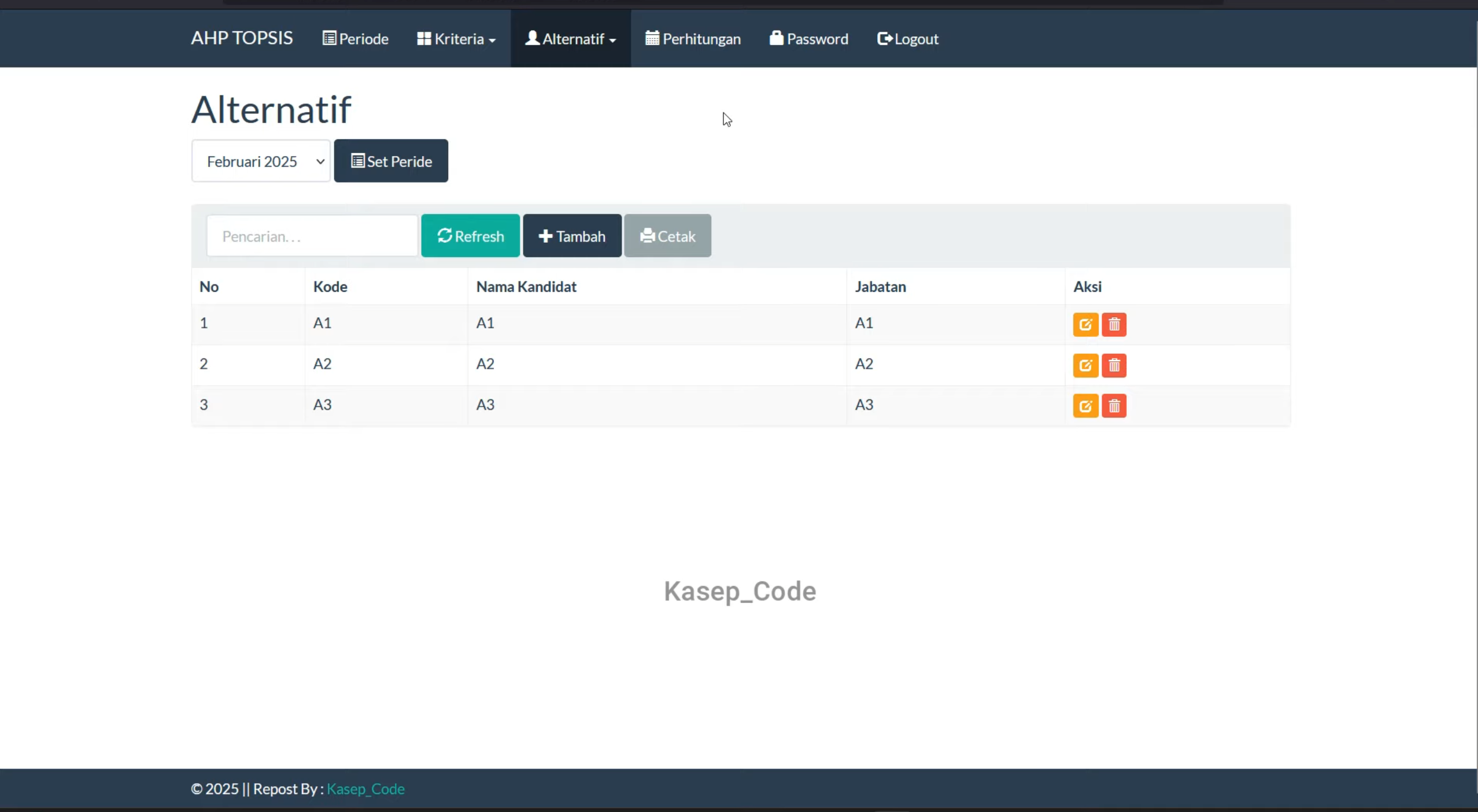This screenshot has width=1478, height=812.
Task: Add a new alternative with Tambah
Action: [572, 236]
